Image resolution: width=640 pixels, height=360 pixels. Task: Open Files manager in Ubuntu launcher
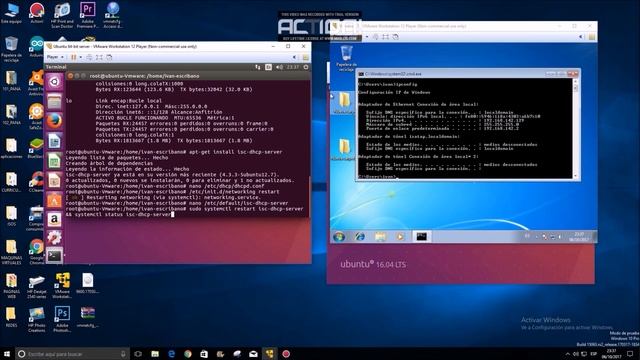[54, 101]
